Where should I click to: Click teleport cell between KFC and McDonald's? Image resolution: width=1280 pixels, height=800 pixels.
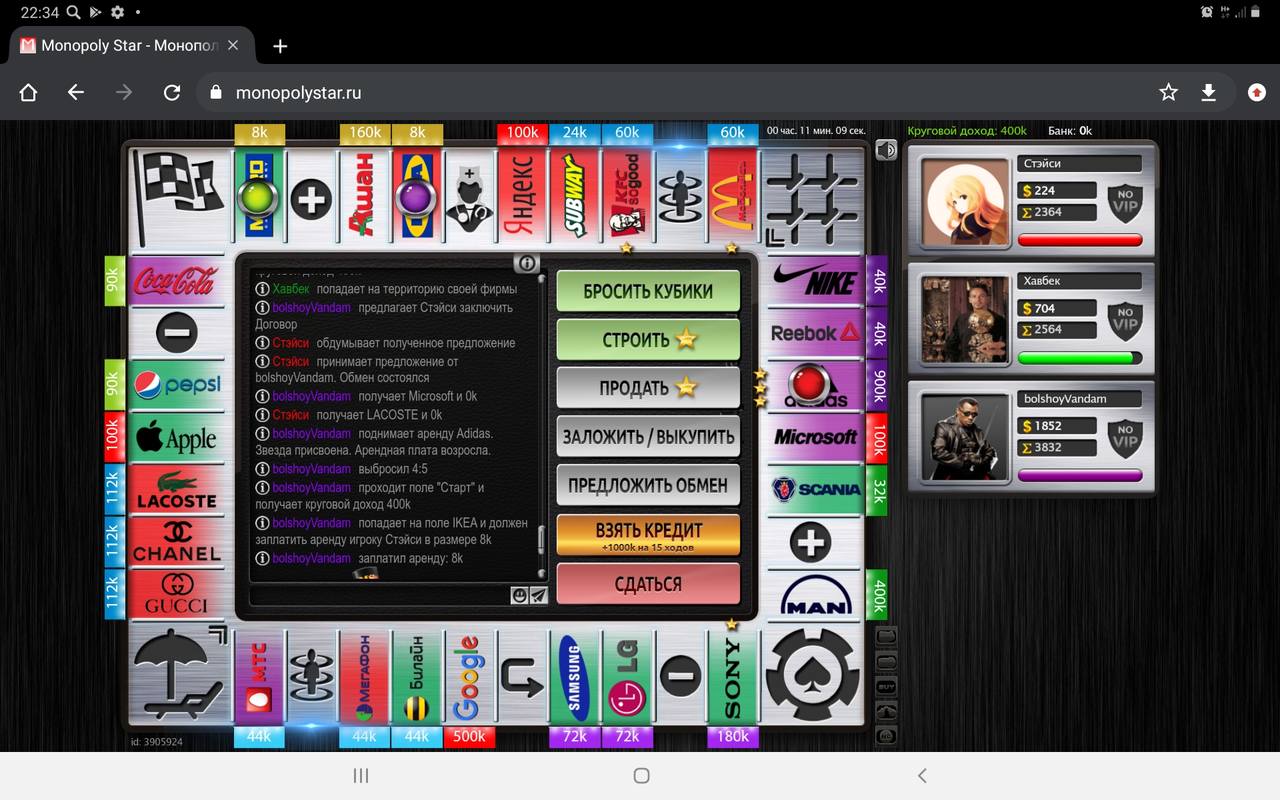[x=680, y=195]
